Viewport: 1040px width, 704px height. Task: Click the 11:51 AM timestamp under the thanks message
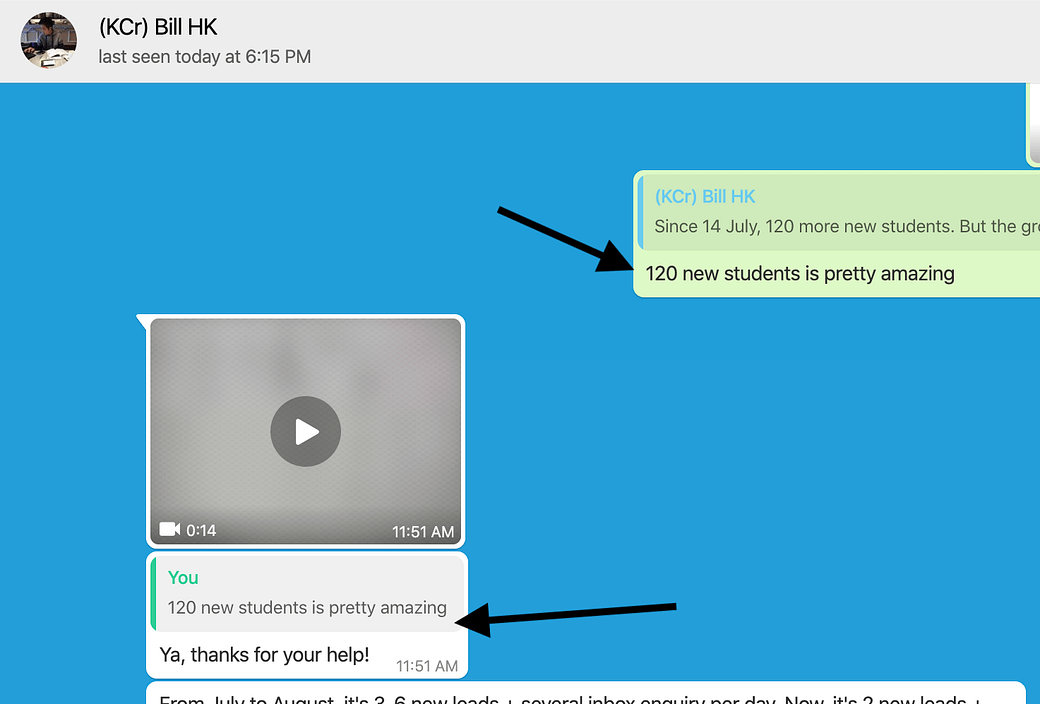(x=427, y=666)
